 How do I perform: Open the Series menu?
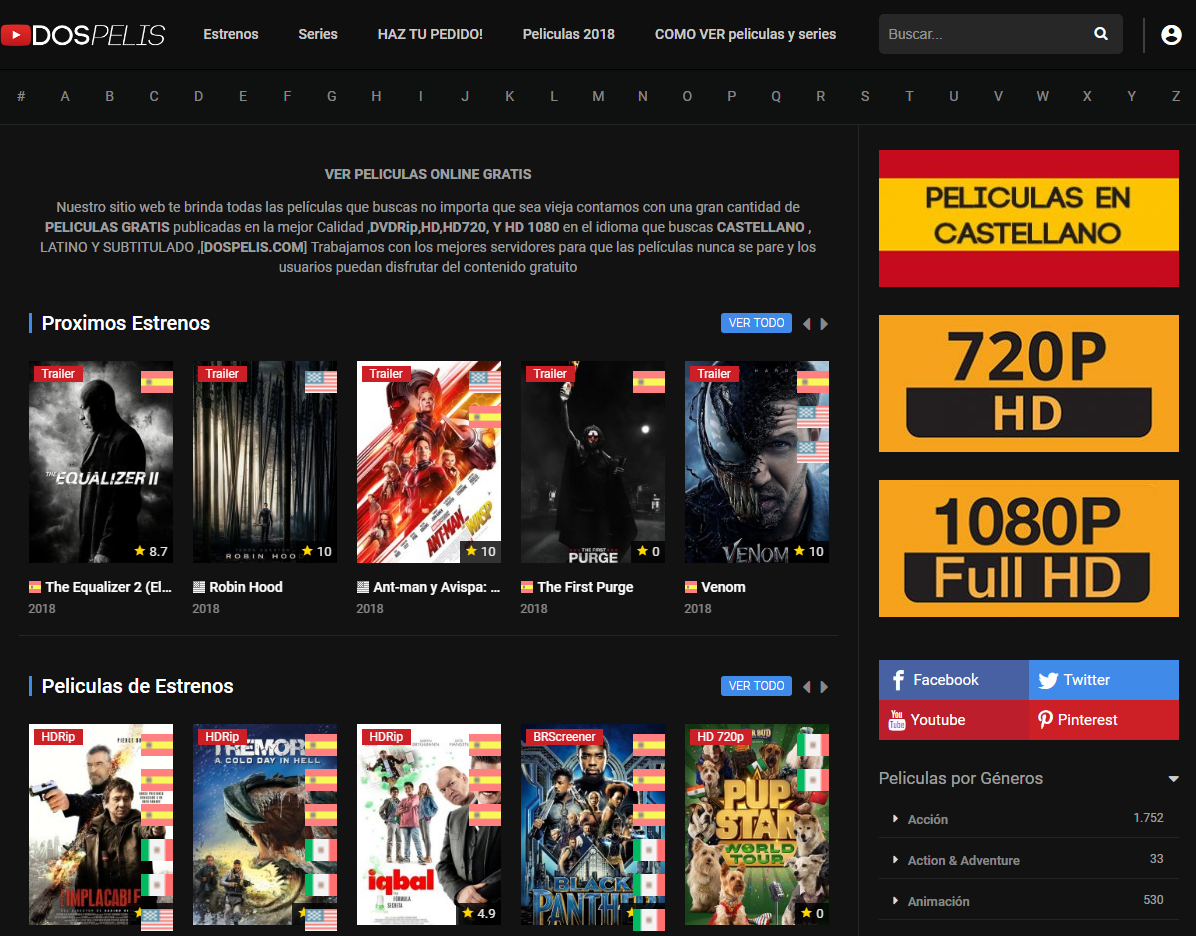click(317, 34)
